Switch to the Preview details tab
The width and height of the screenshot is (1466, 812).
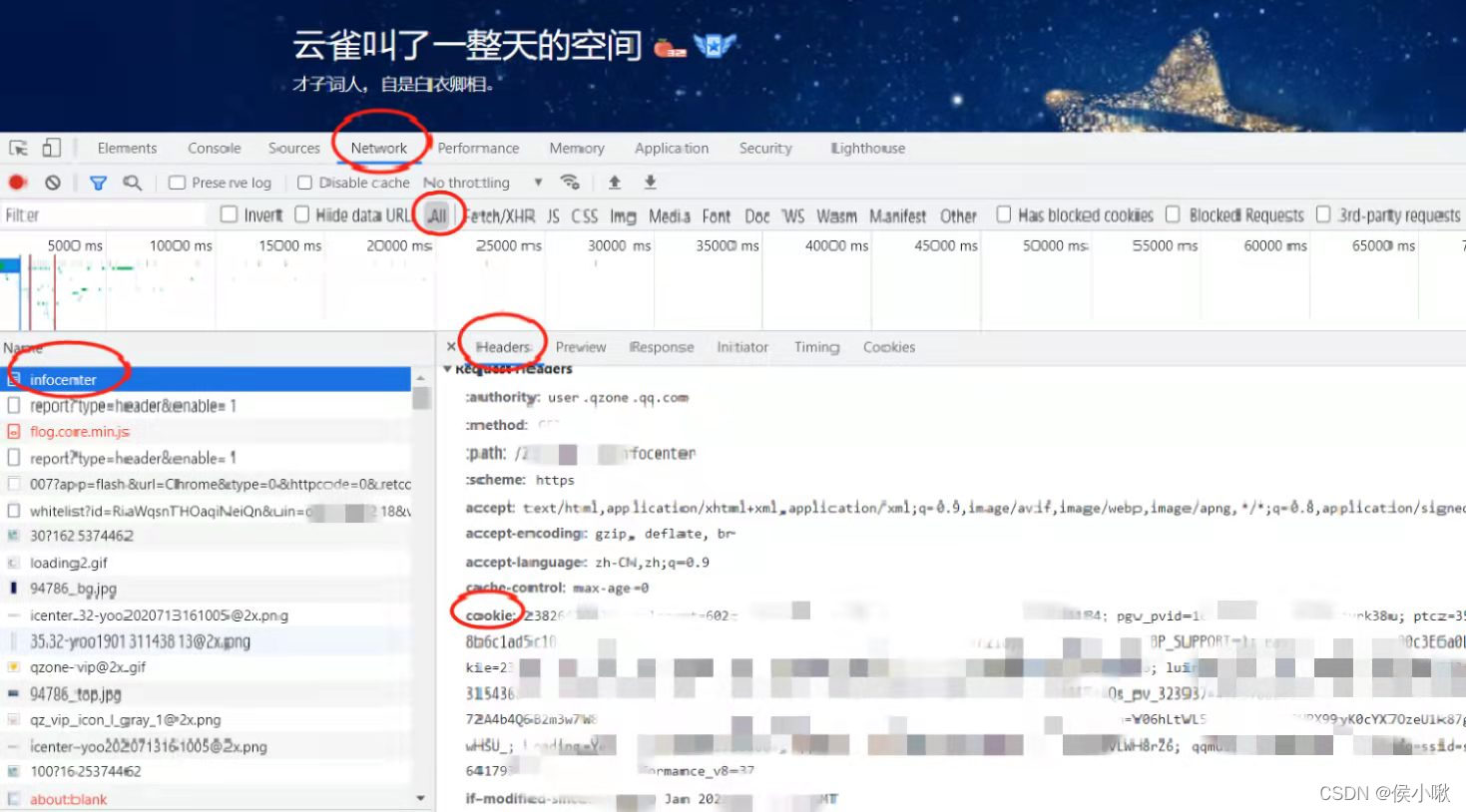[x=581, y=347]
